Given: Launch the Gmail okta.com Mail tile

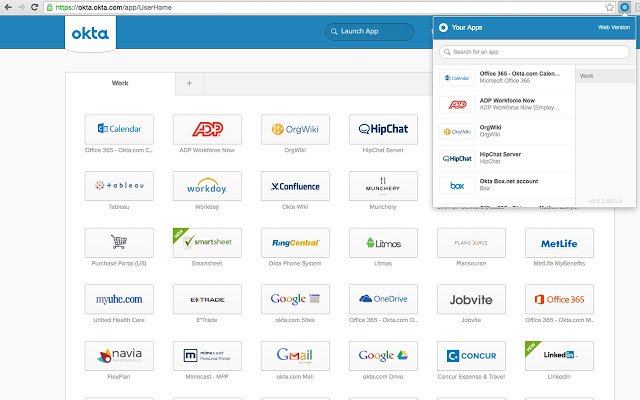Looking at the screenshot, I should pyautogui.click(x=295, y=356).
